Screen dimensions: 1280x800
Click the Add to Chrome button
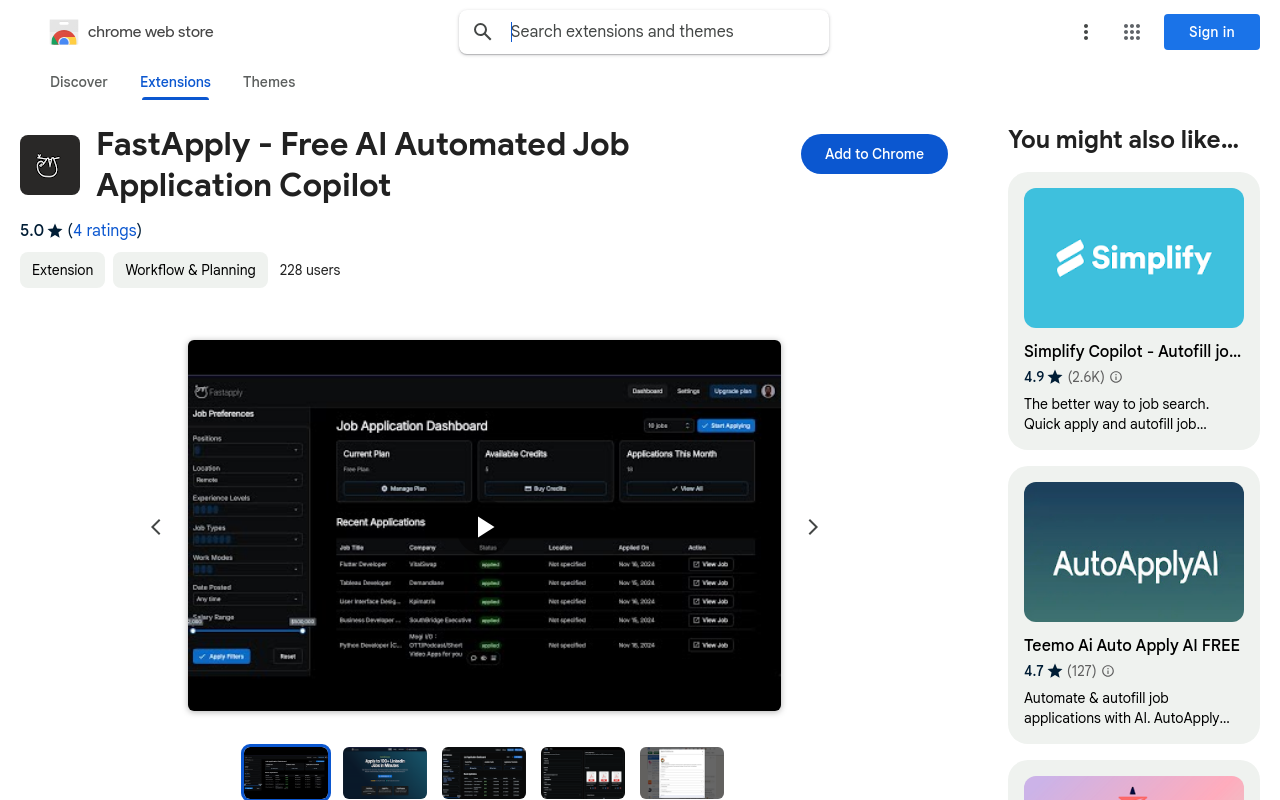[x=874, y=154]
